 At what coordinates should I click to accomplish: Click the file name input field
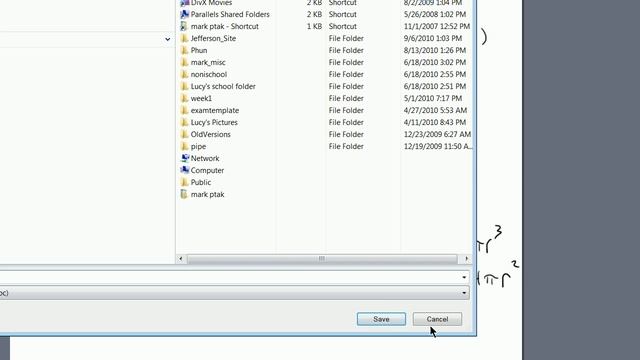pos(234,278)
